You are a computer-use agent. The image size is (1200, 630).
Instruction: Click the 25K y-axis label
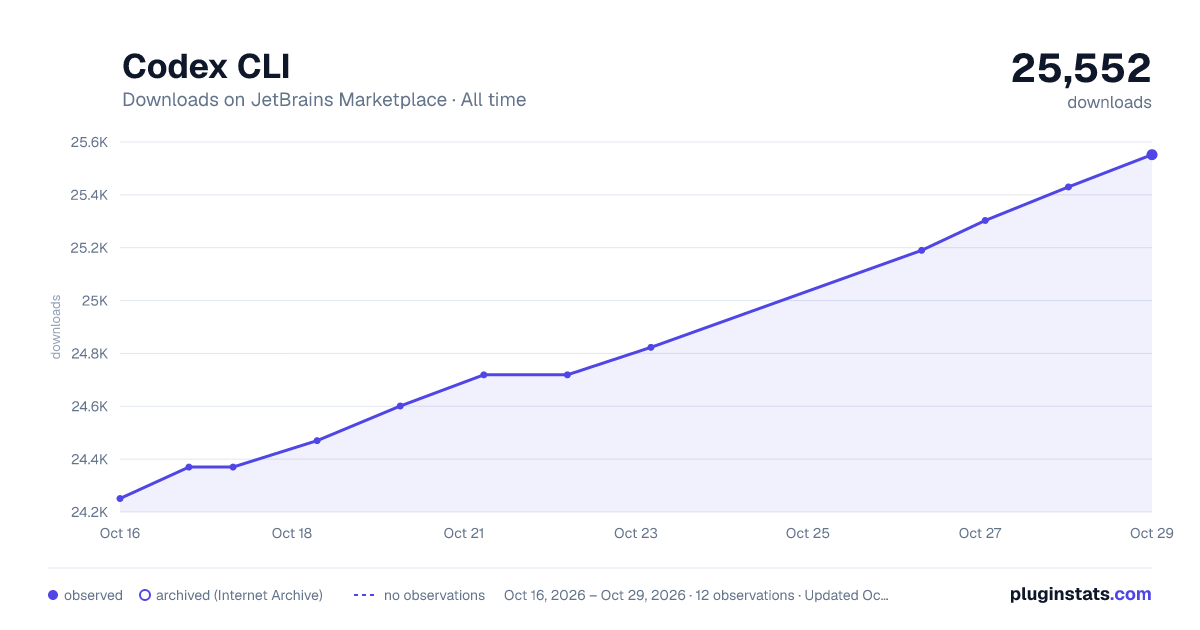click(x=95, y=301)
